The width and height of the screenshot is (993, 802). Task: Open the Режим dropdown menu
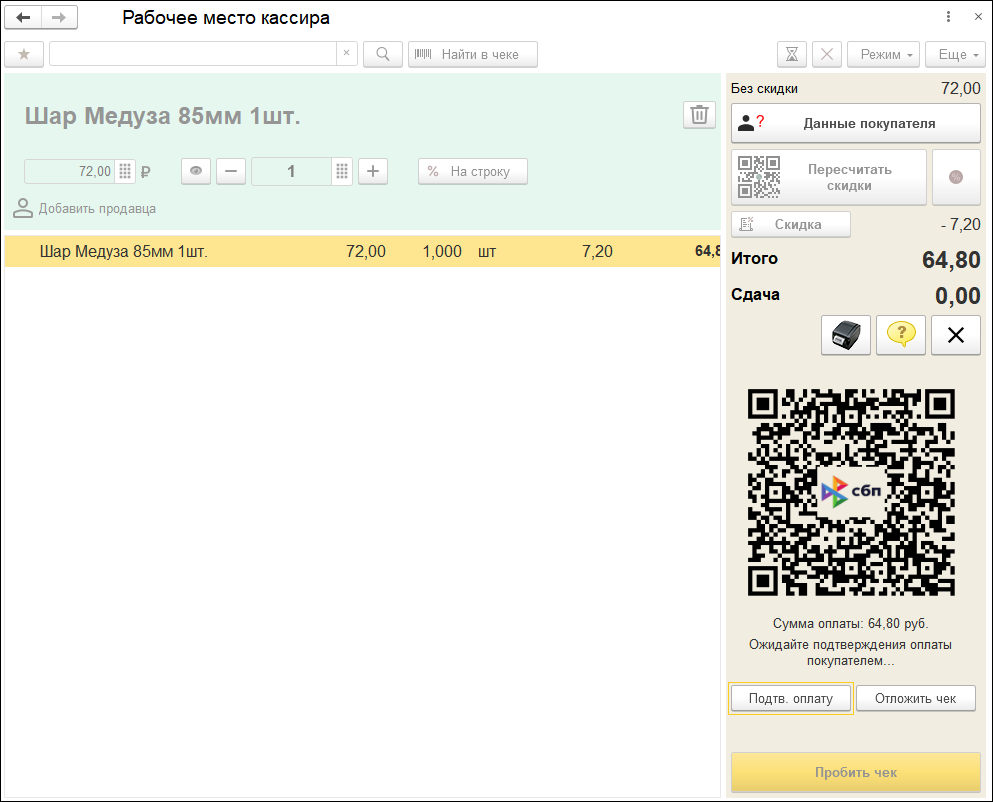pos(883,54)
